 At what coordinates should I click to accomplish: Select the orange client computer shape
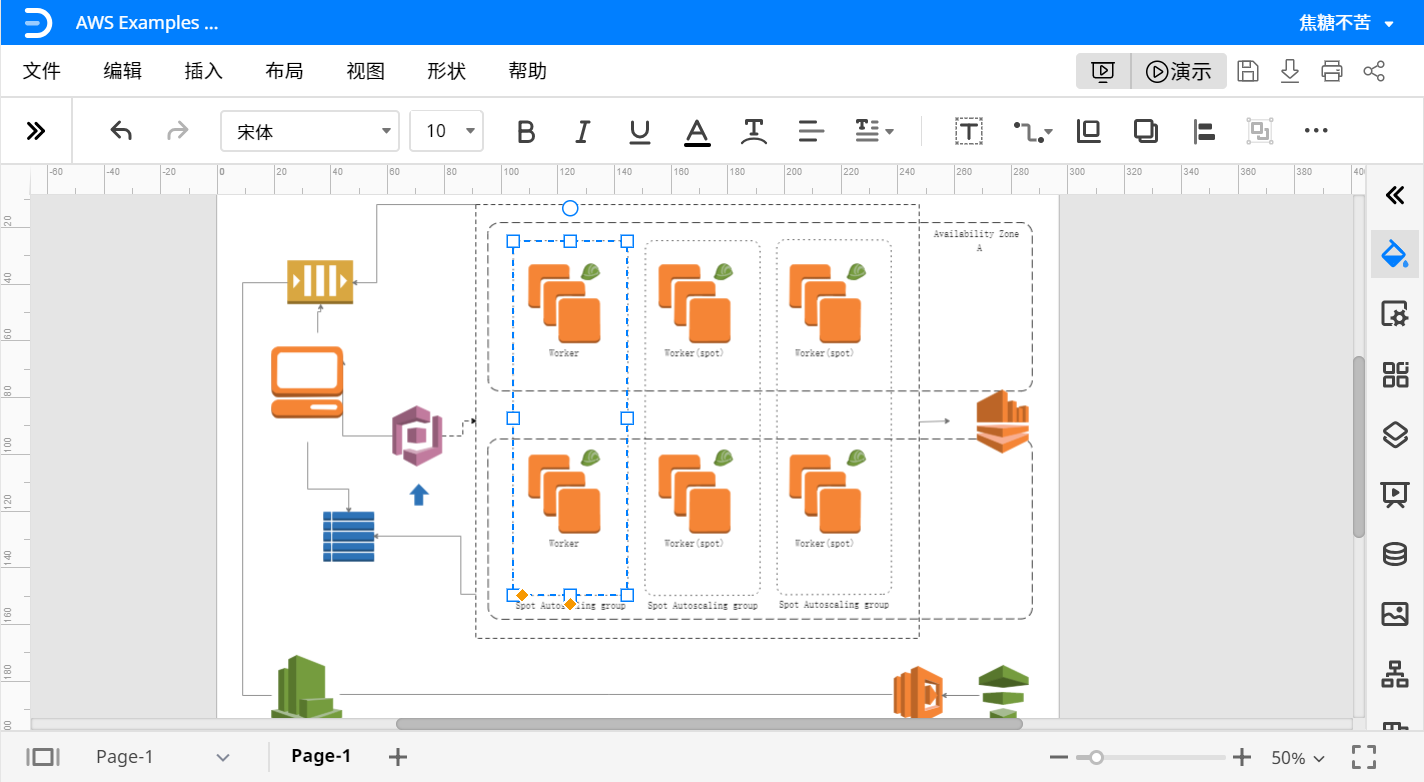pyautogui.click(x=308, y=382)
